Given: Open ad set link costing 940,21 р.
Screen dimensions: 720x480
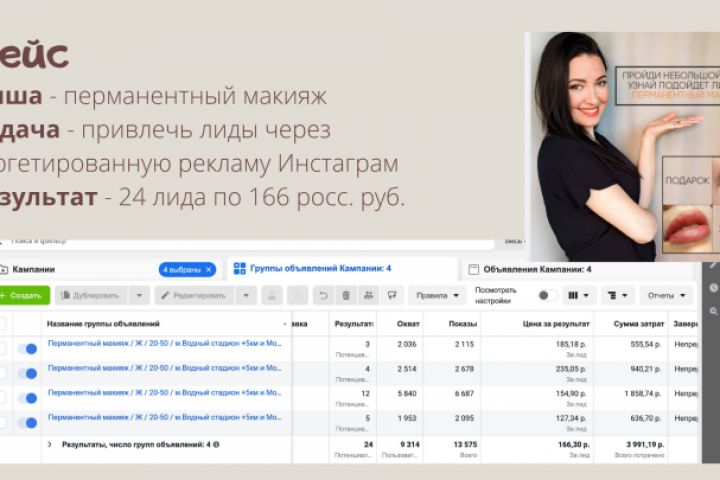Looking at the screenshot, I should click(x=165, y=368).
